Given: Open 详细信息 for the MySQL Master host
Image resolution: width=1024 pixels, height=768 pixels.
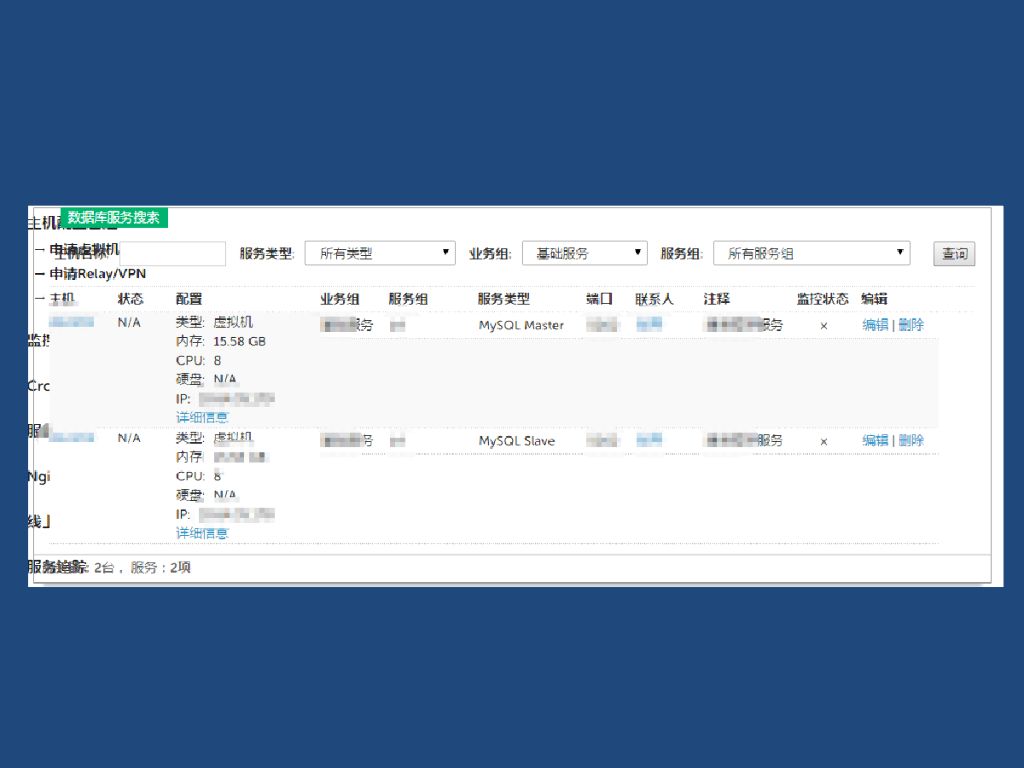Looking at the screenshot, I should [x=202, y=417].
